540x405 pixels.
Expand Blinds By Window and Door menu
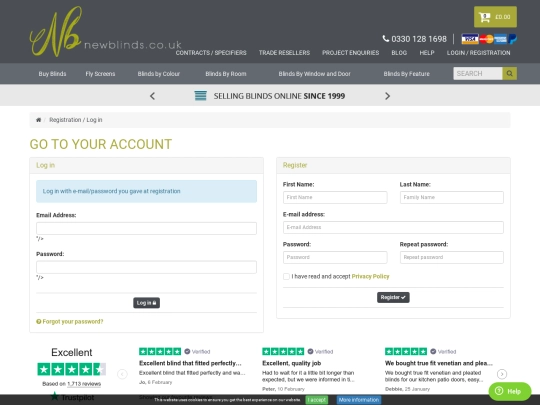point(314,74)
